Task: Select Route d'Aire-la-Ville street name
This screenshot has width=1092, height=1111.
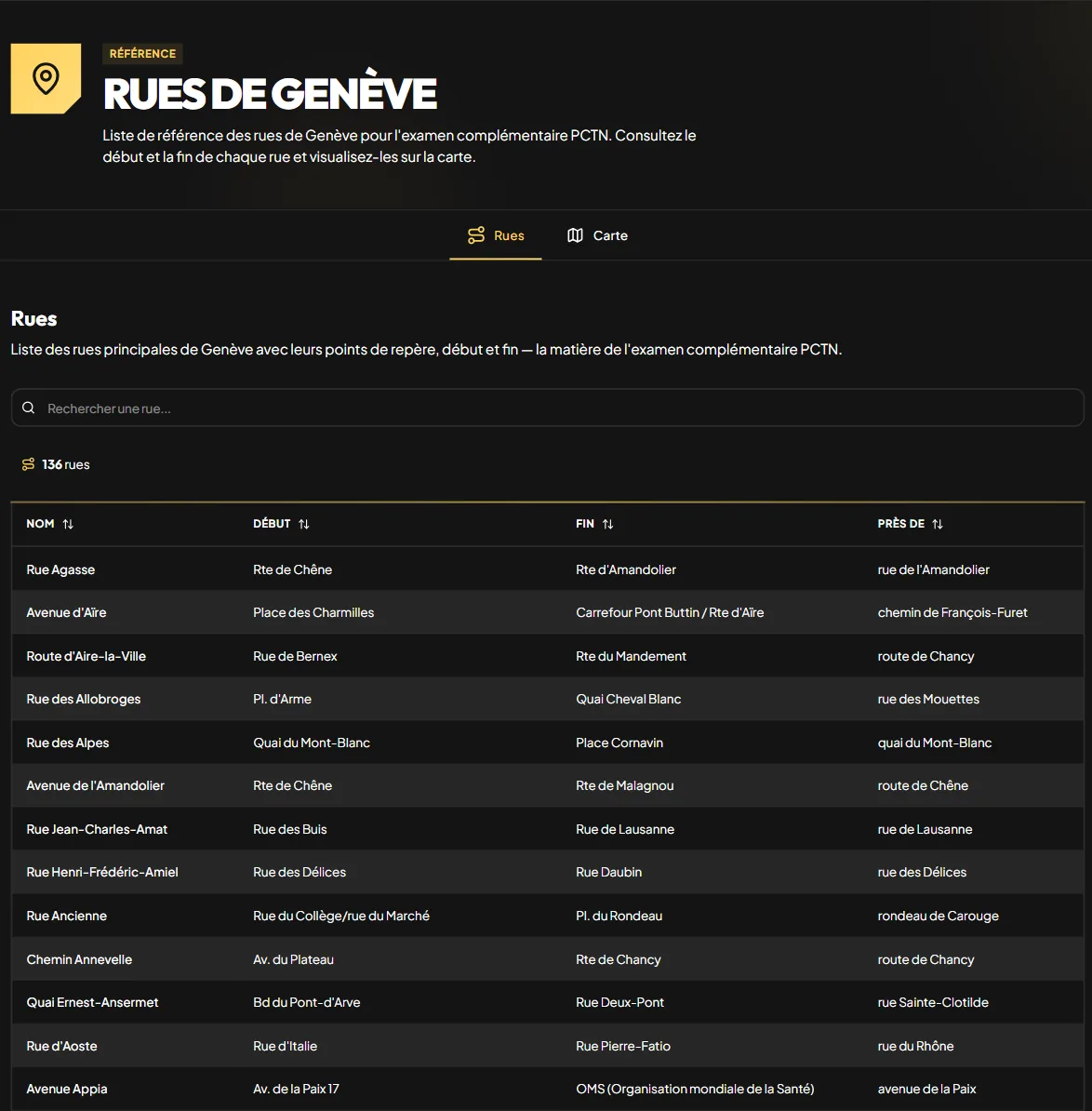Action: [x=87, y=656]
